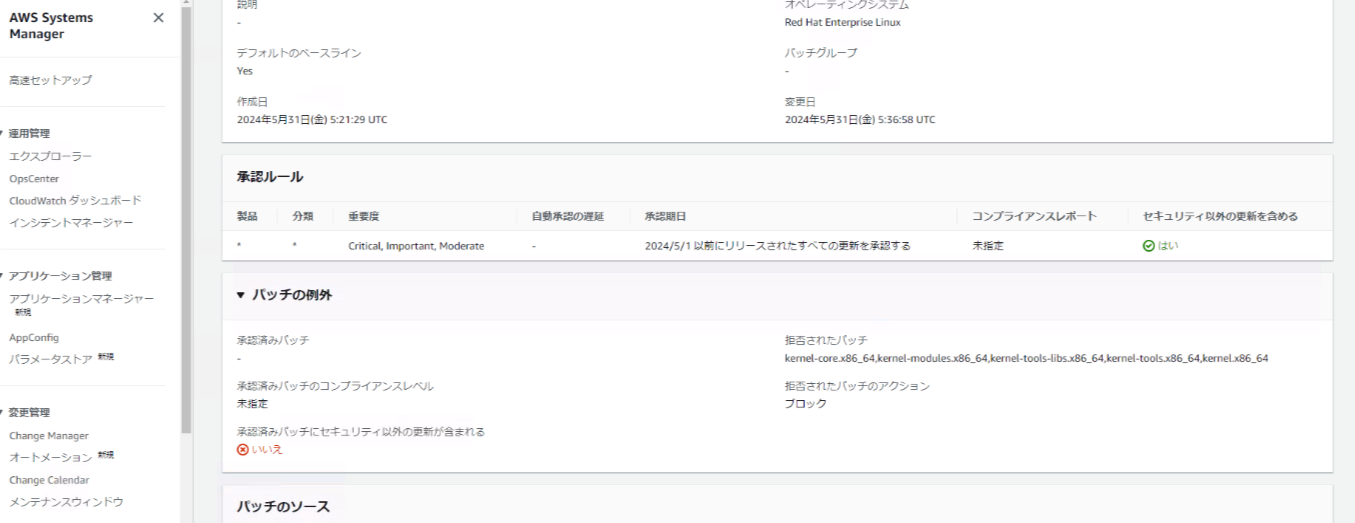The width and height of the screenshot is (1355, 523).
Task: Select AppConfig in the sidebar
Action: click(34, 338)
